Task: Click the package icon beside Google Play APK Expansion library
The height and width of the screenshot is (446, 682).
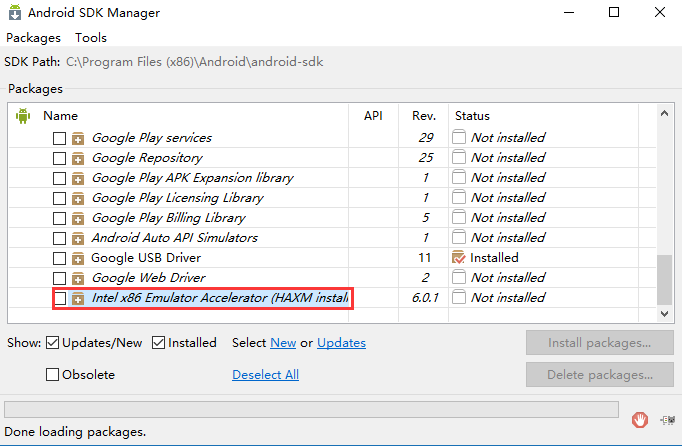Action: 78,178
